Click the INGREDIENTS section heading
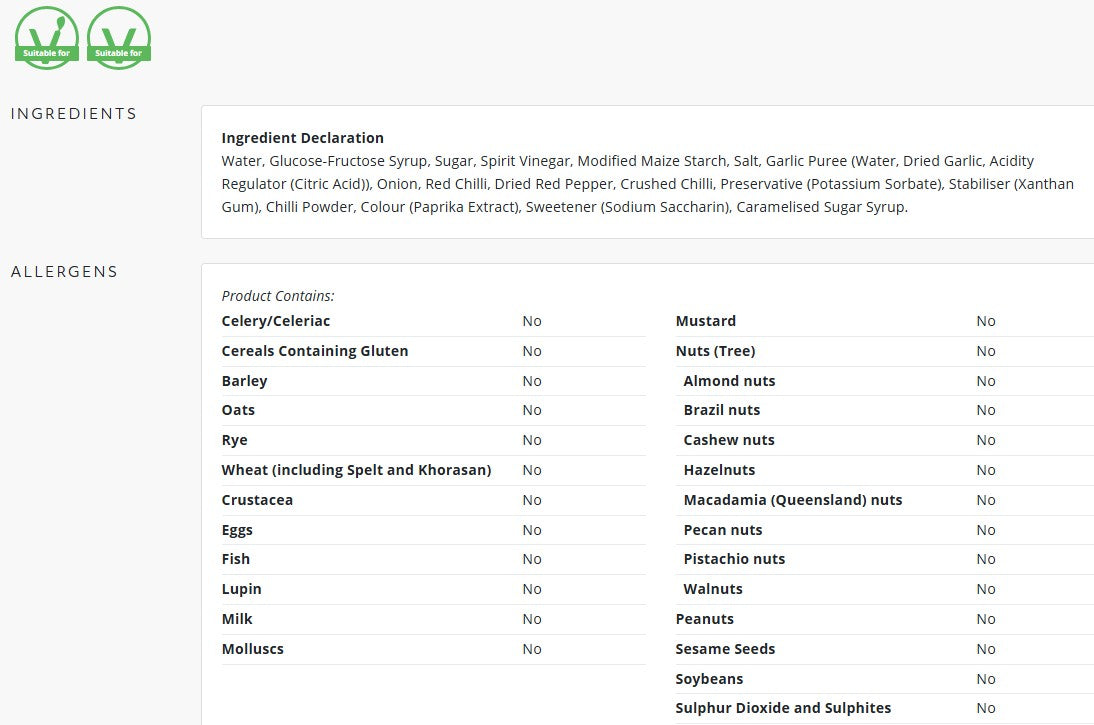Screen dimensions: 1094x725 pos(74,114)
